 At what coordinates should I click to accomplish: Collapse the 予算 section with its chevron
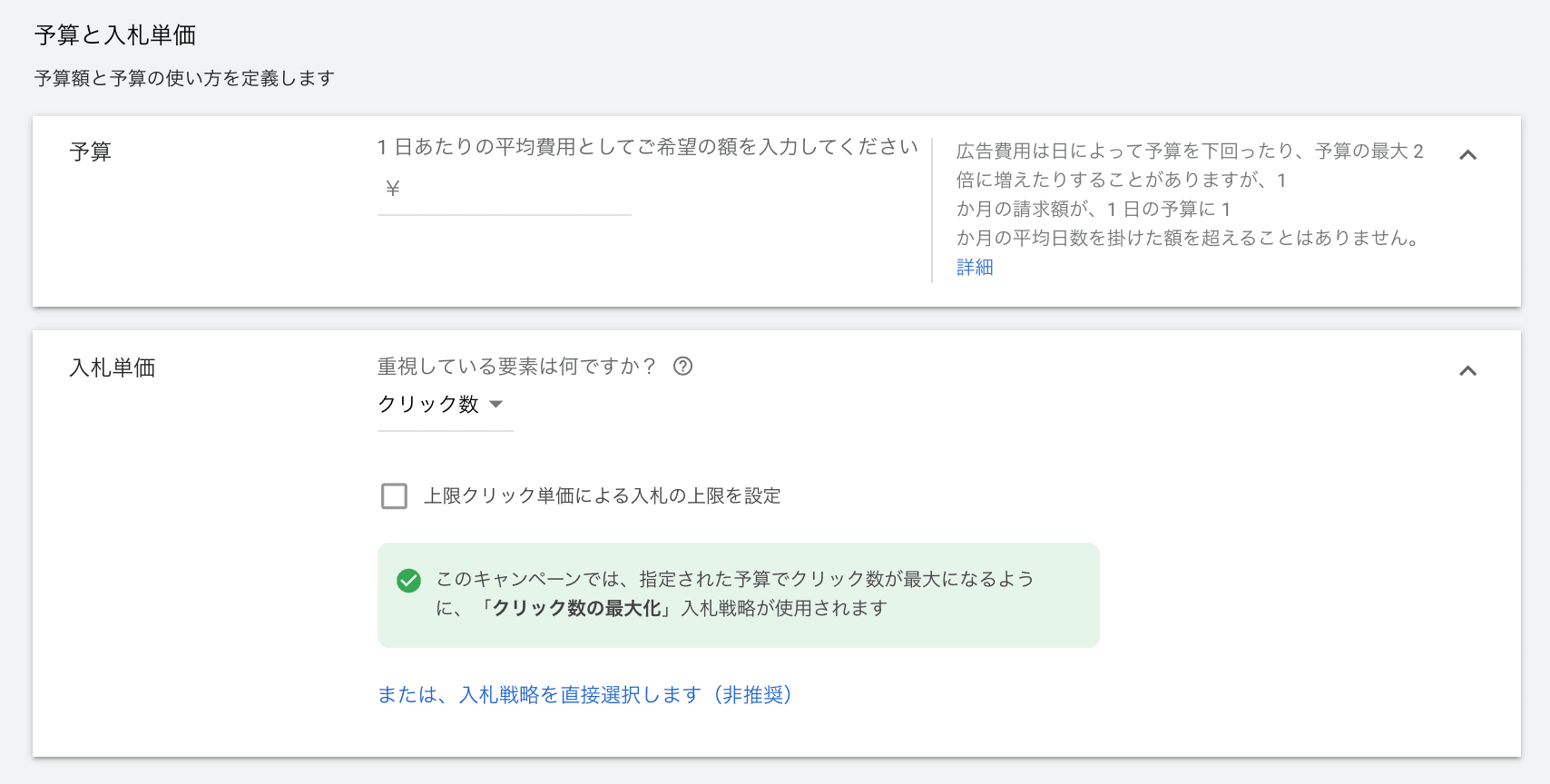(x=1467, y=155)
